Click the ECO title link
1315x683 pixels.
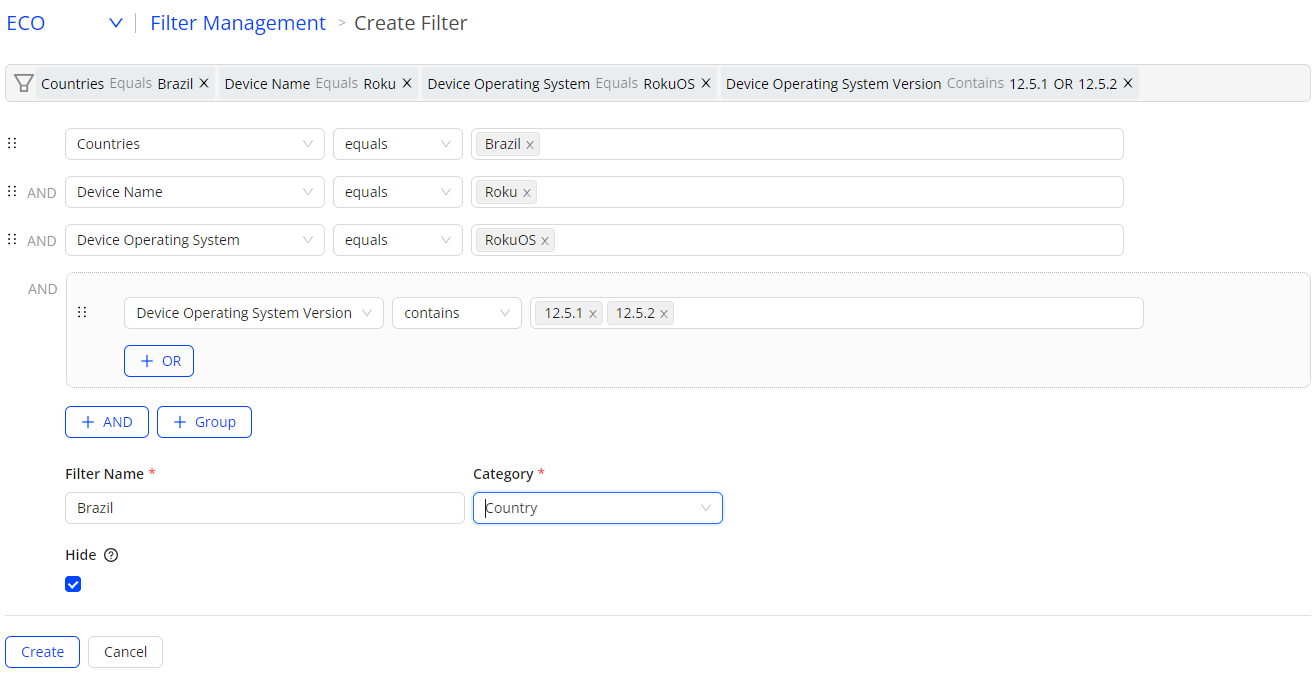pyautogui.click(x=26, y=23)
